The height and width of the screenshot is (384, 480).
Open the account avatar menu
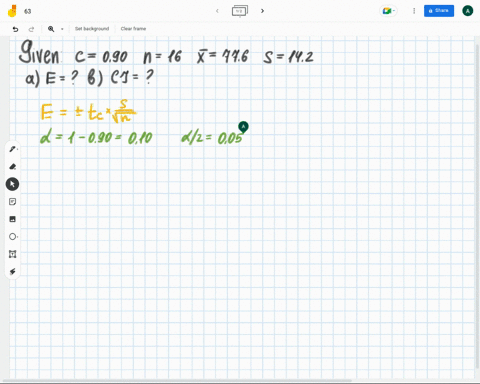pos(468,11)
